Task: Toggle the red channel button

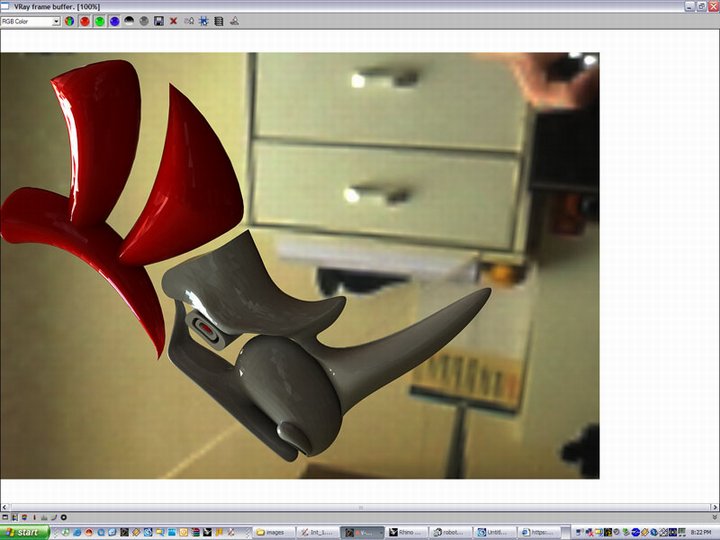Action: (x=84, y=20)
